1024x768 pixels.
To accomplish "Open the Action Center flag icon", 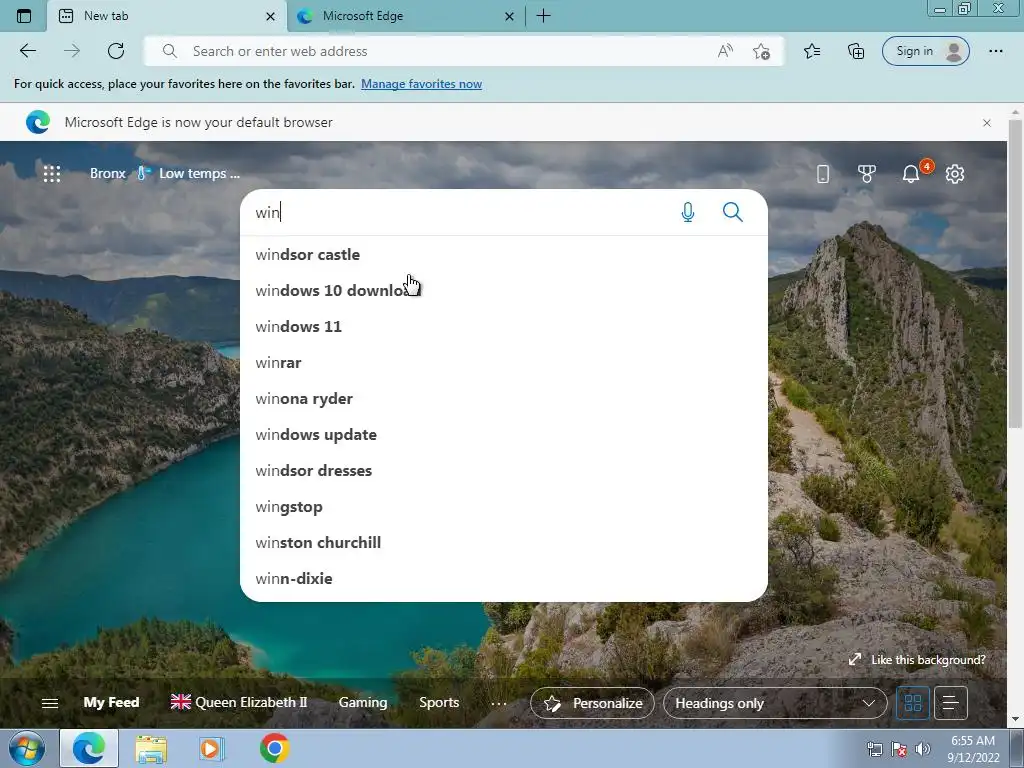I will point(899,749).
